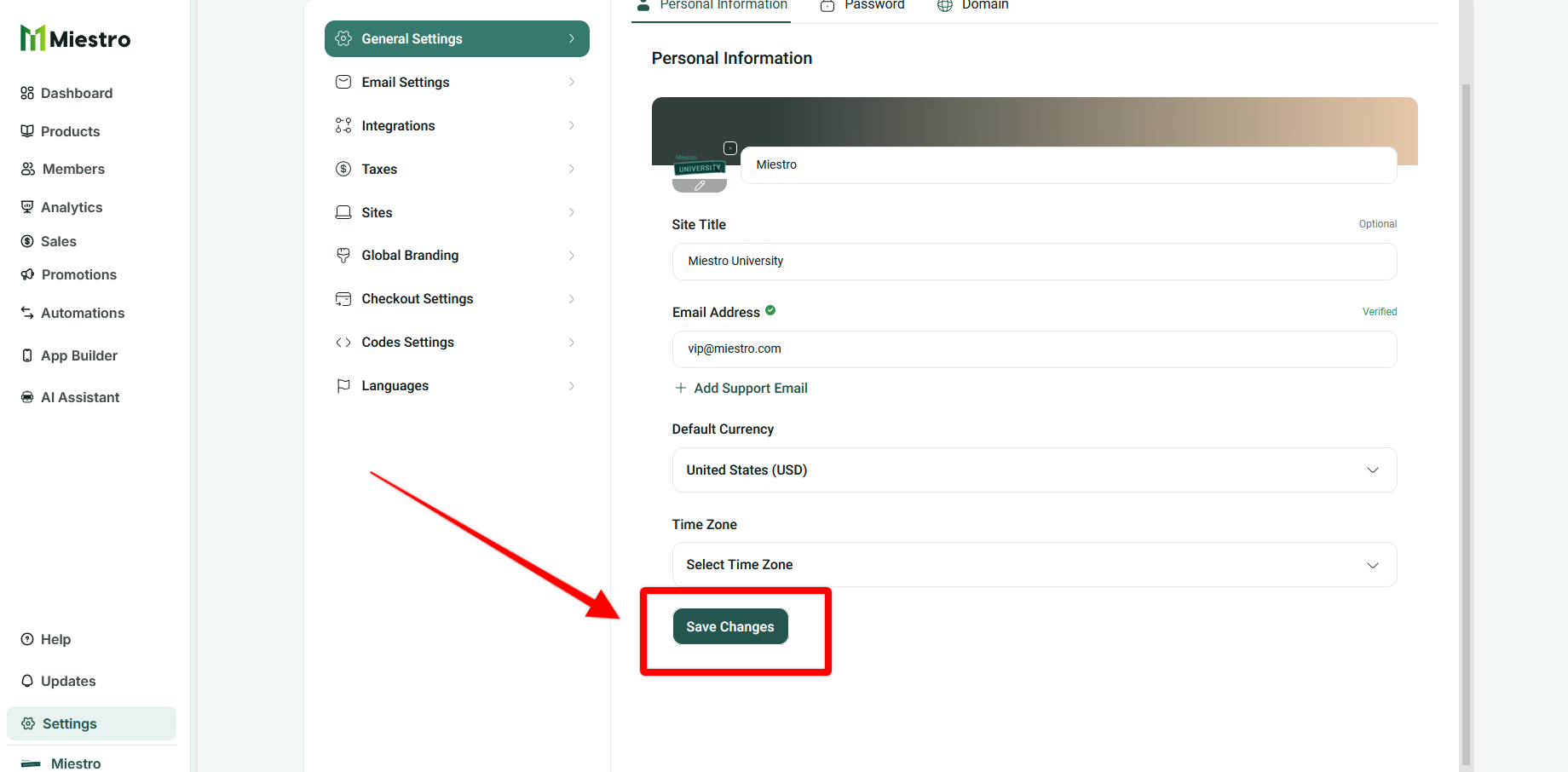Open Promotions page

click(x=79, y=274)
